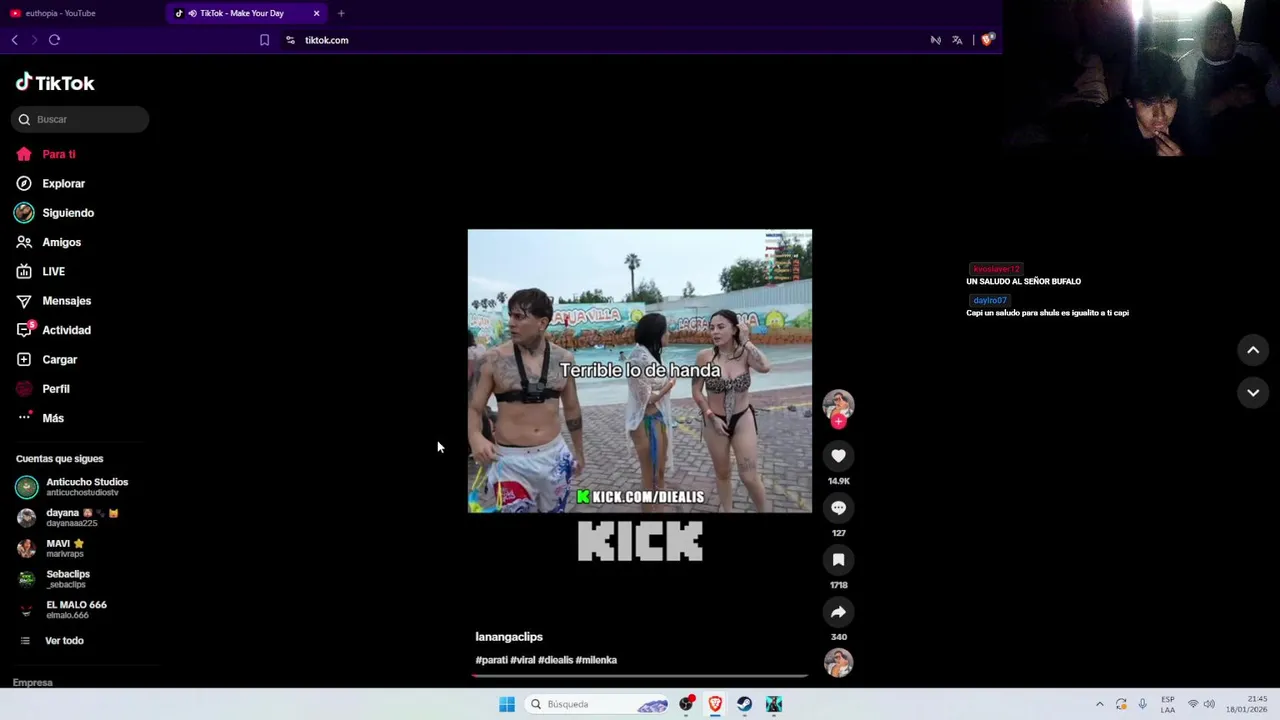This screenshot has width=1280, height=720.
Task: Open the video comments
Action: click(838, 508)
